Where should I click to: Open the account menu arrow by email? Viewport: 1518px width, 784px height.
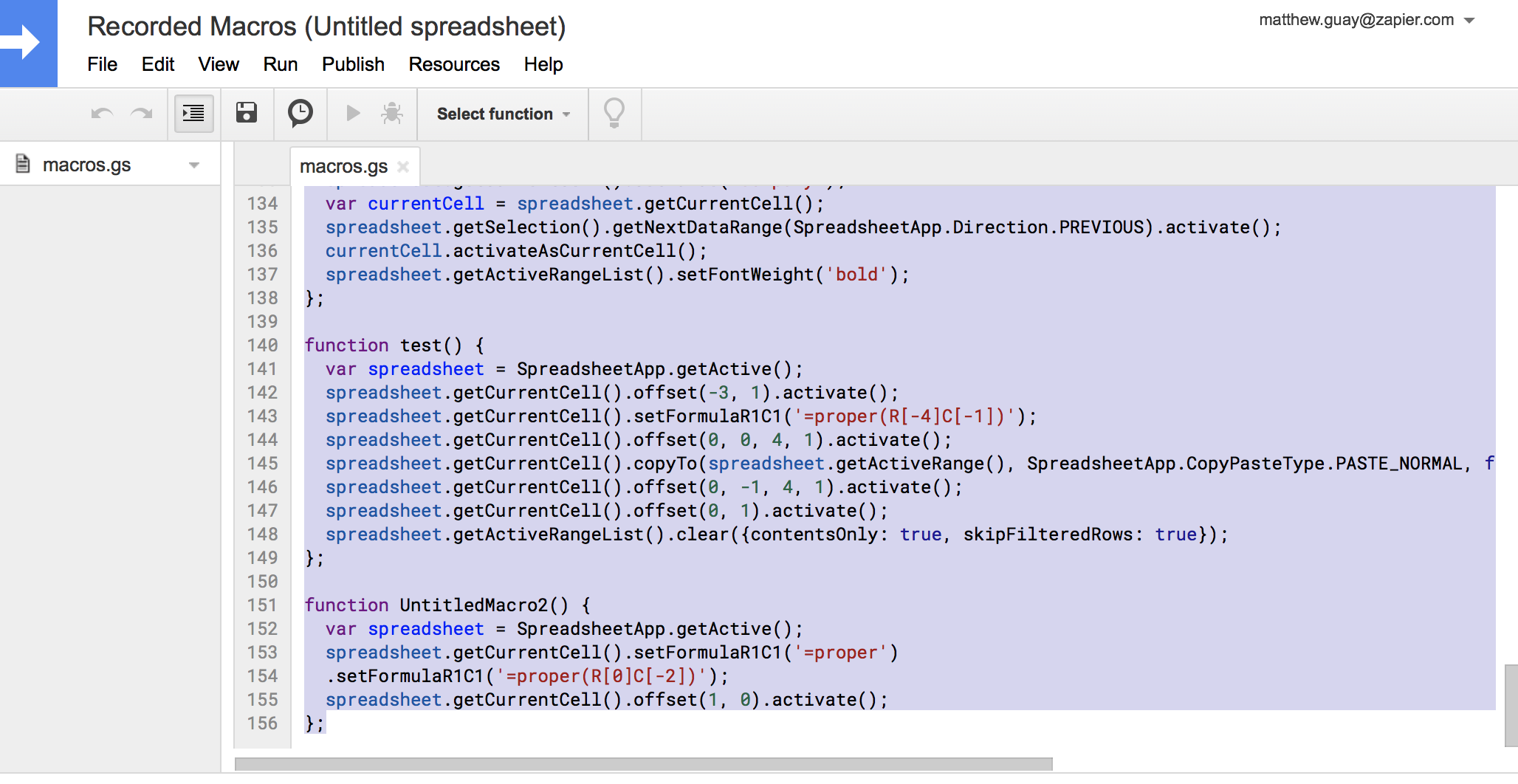coord(1469,21)
